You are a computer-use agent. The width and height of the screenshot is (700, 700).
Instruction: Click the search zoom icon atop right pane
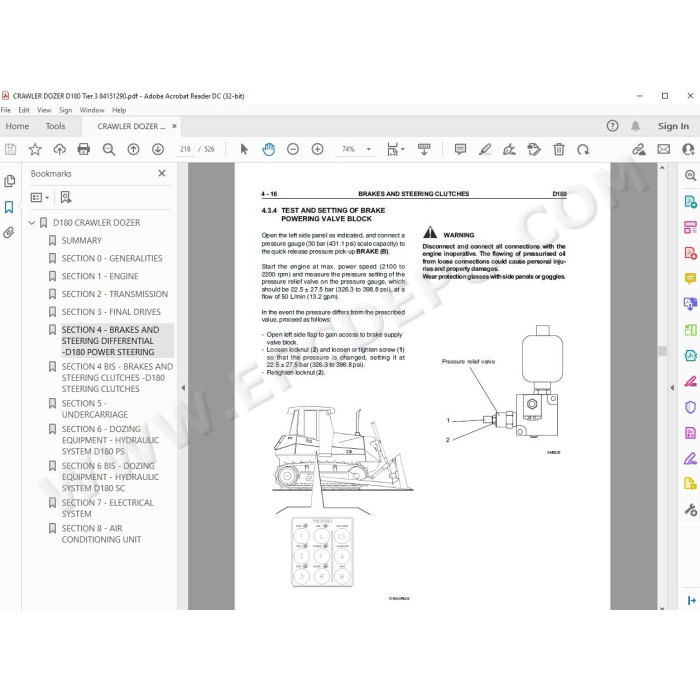(x=690, y=175)
